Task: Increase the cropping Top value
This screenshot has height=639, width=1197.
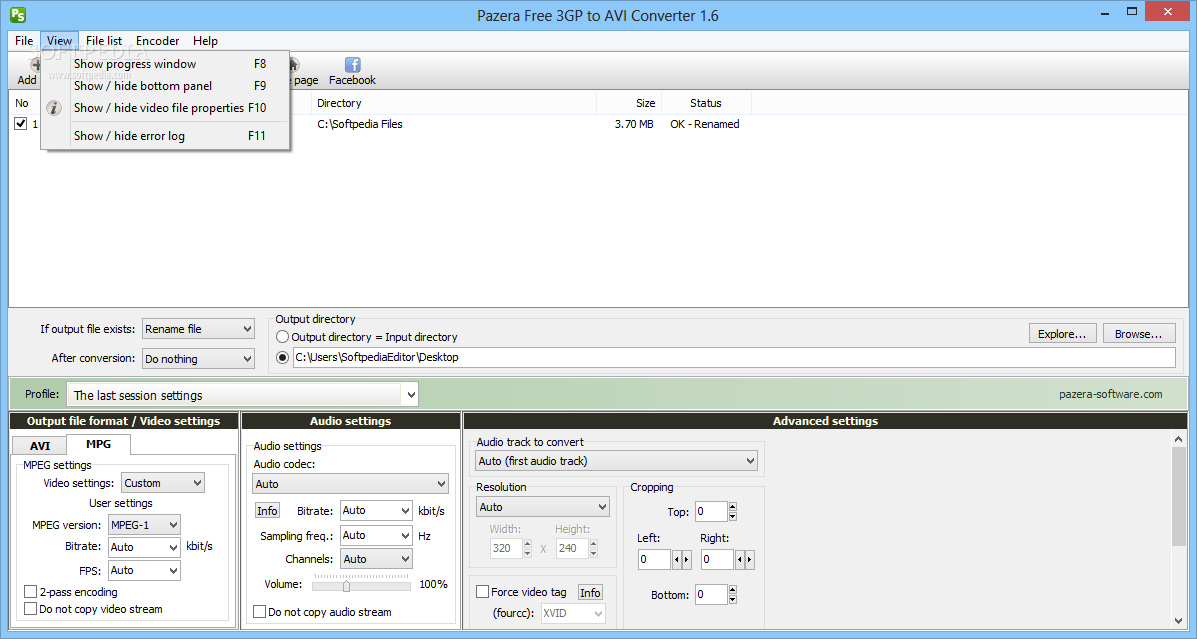Action: tap(733, 507)
